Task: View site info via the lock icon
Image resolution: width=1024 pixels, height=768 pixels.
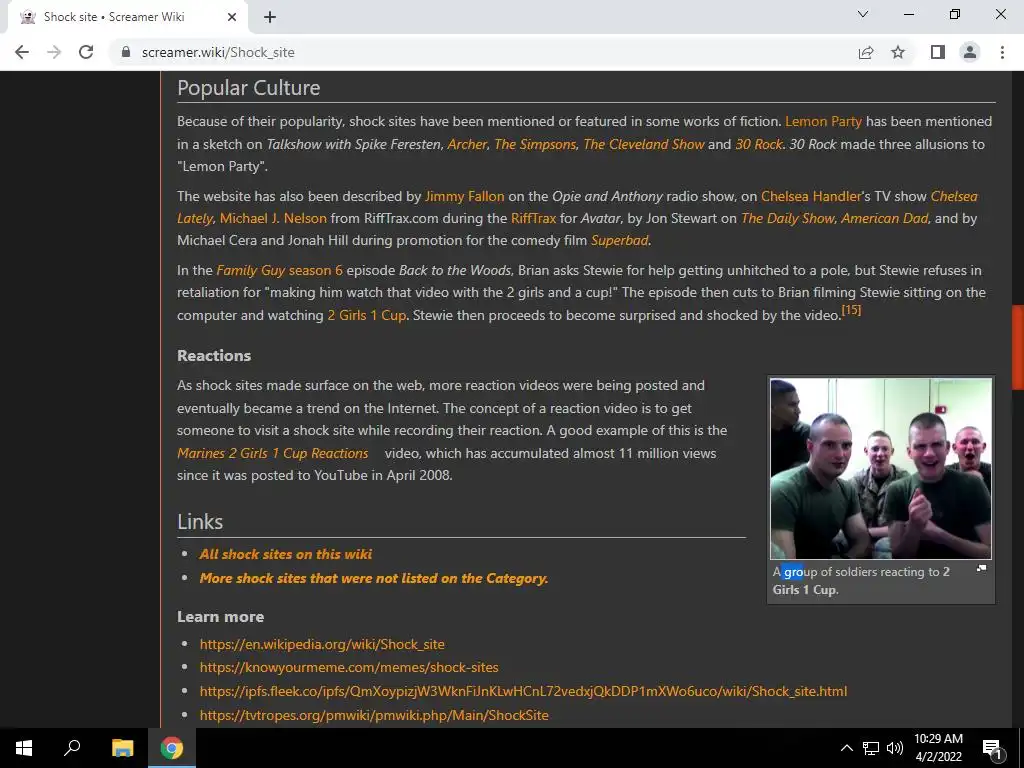Action: 126,52
